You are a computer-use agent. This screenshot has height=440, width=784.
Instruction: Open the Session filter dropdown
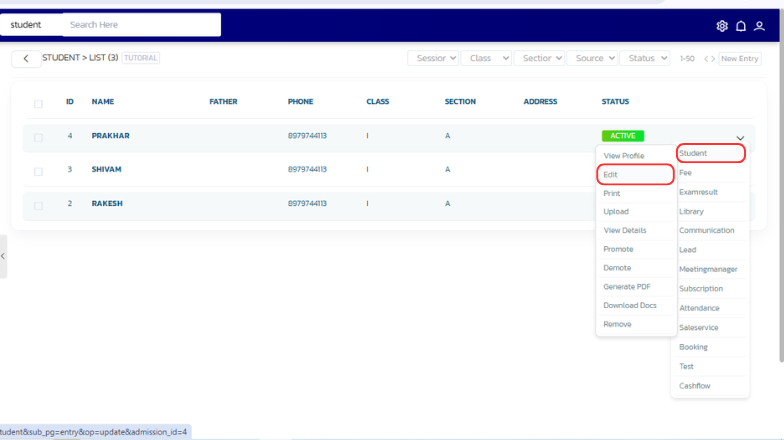coord(433,58)
